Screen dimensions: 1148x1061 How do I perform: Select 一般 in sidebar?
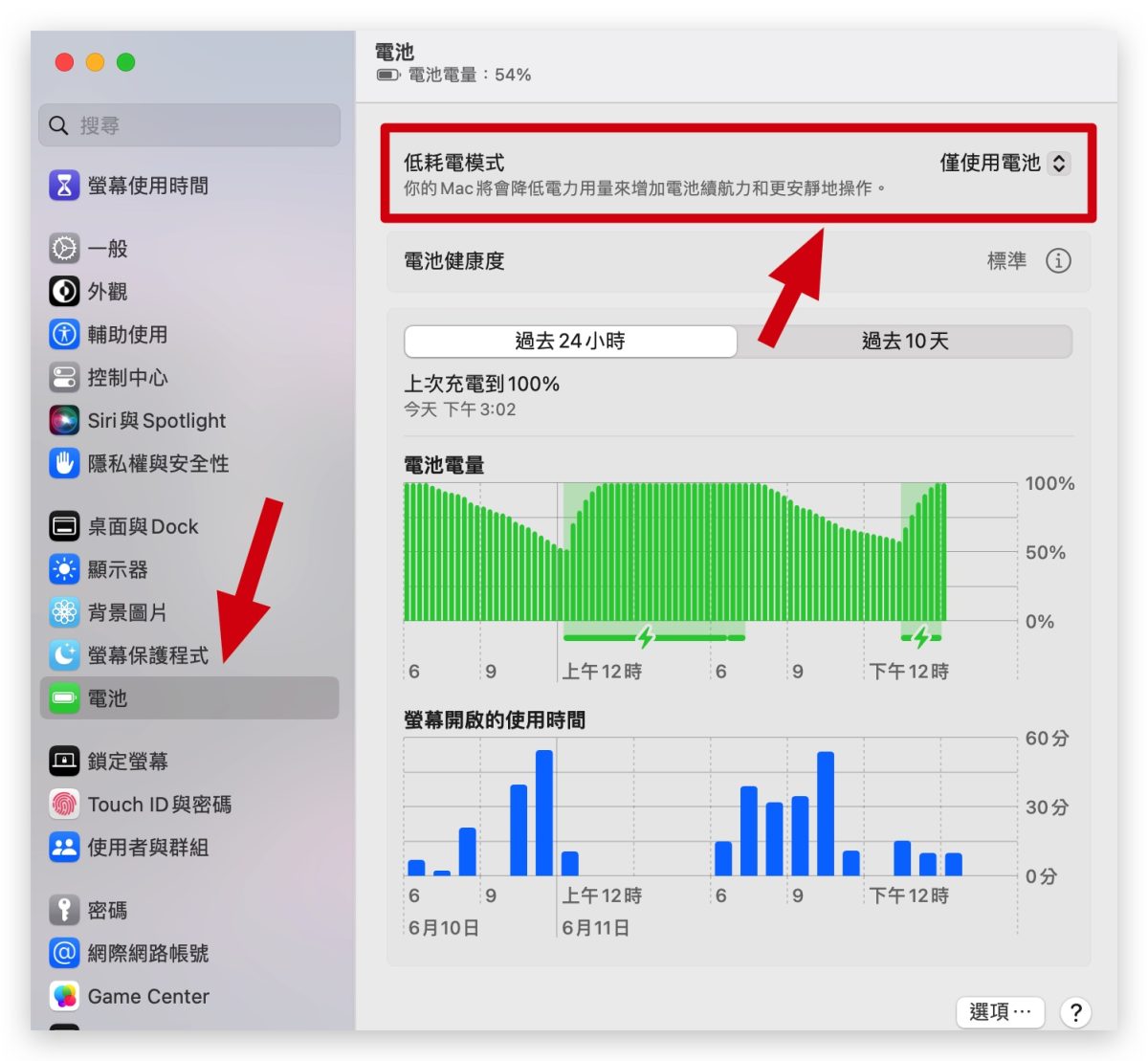click(189, 248)
